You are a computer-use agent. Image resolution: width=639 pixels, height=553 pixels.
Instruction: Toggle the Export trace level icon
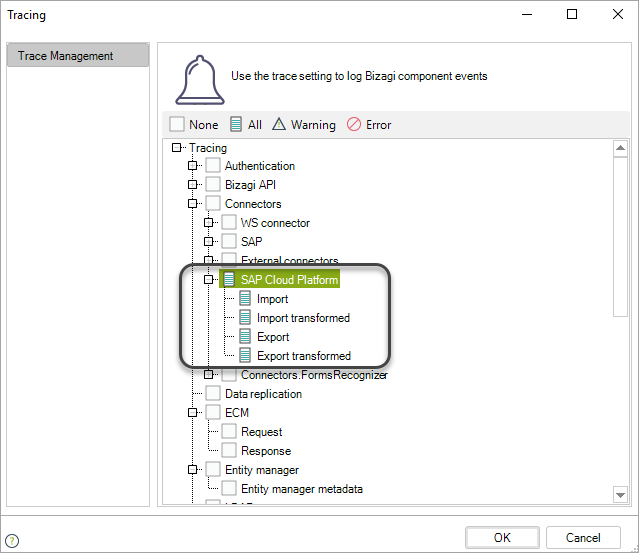245,337
